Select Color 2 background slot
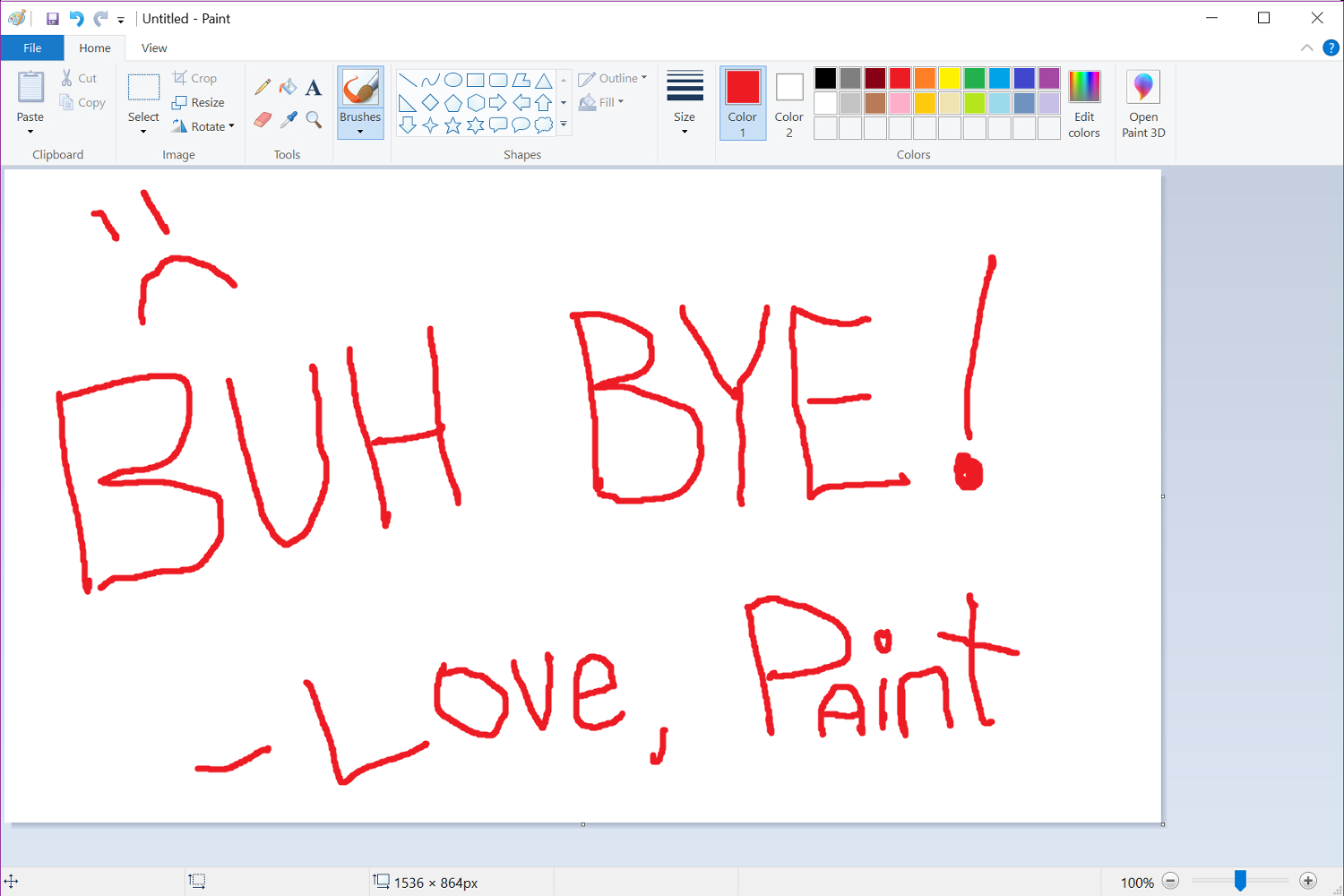The height and width of the screenshot is (896, 1344). [789, 103]
